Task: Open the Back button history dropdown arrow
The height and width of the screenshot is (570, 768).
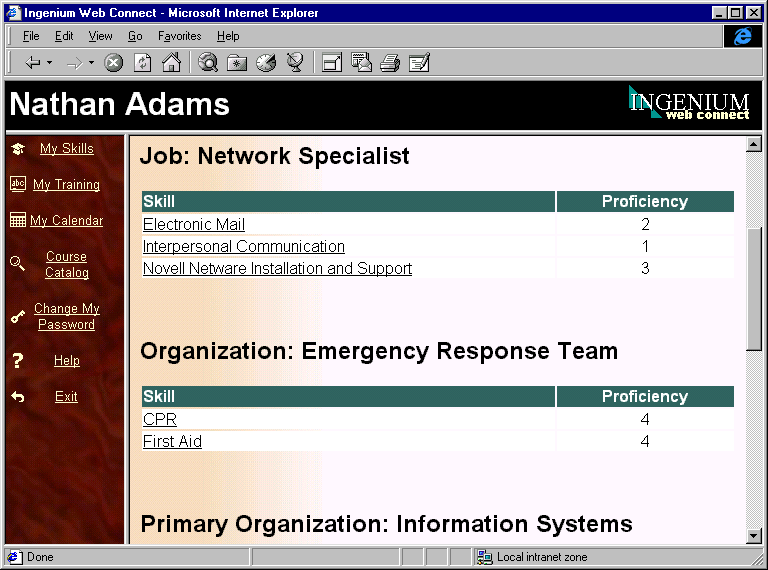Action: [50, 63]
